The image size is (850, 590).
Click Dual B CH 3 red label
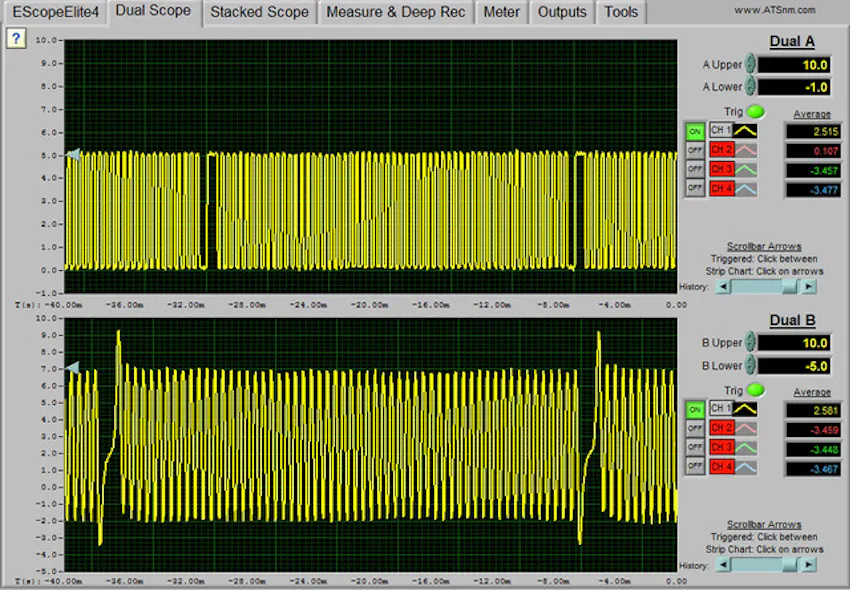[x=722, y=447]
